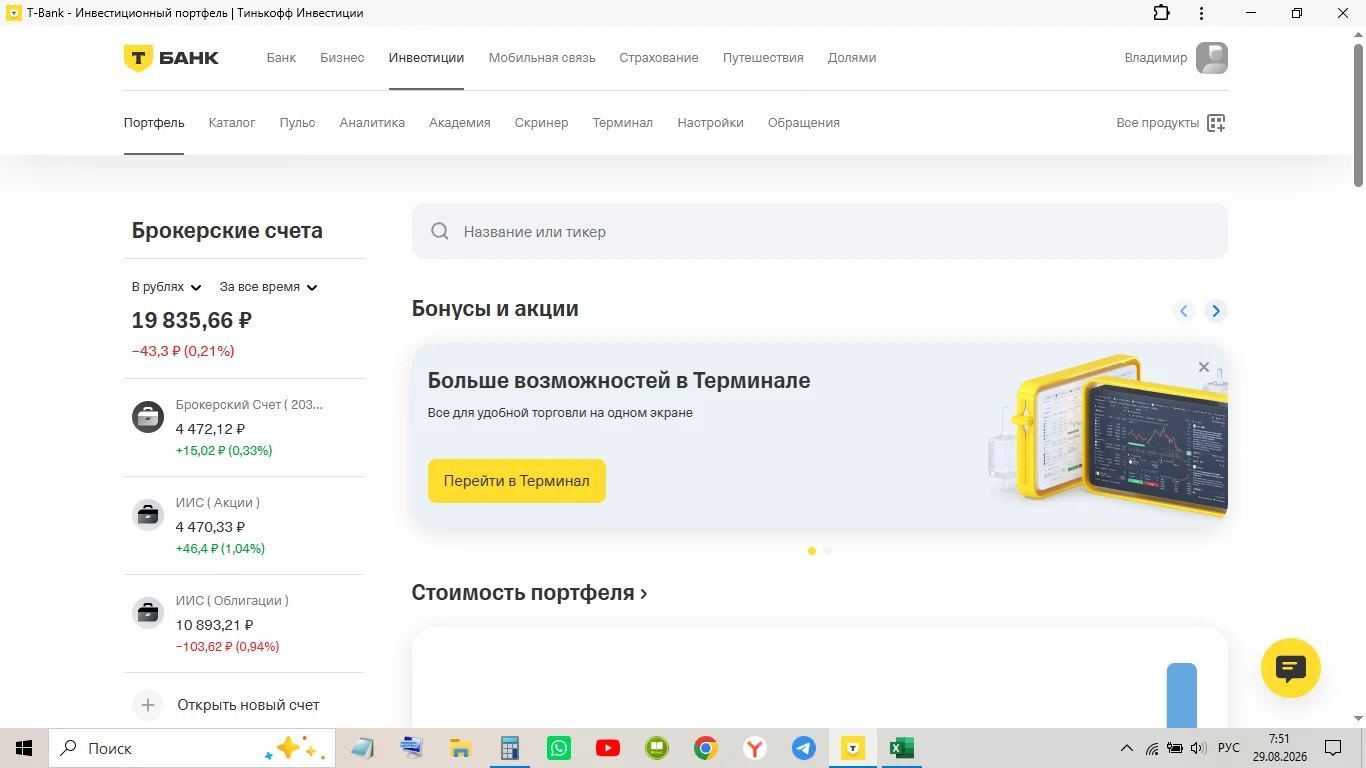Open the Обращения tab

[x=804, y=123]
